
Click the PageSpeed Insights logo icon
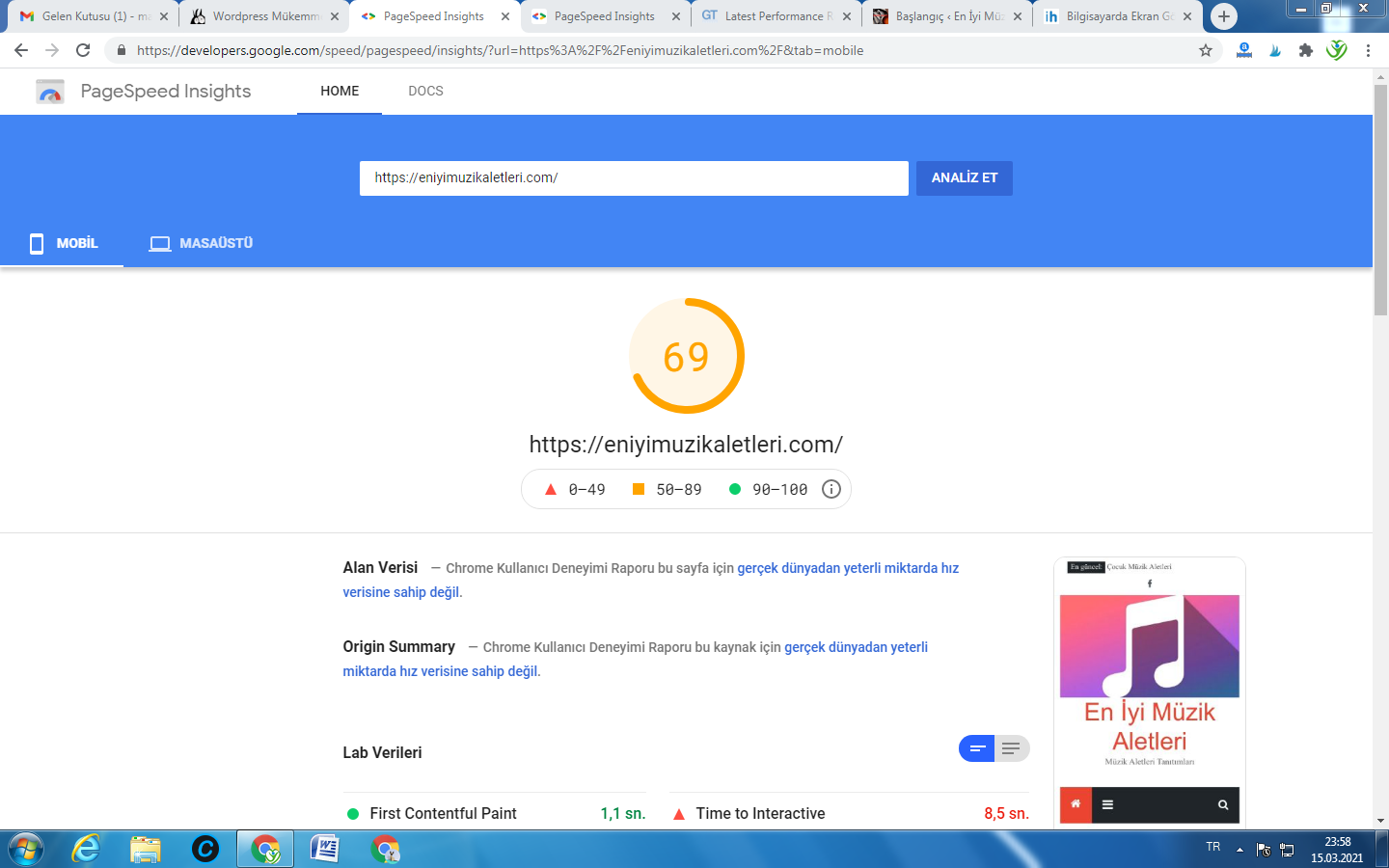tap(50, 92)
